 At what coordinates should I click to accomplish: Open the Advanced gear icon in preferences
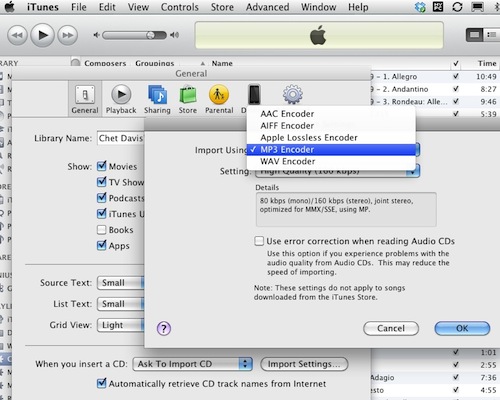292,95
